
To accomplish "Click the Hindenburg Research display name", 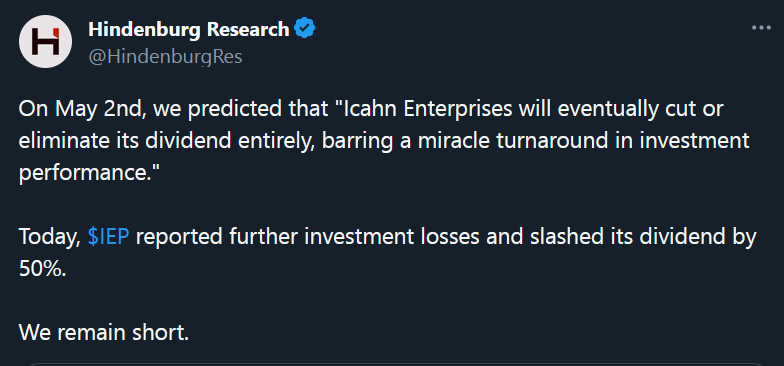I will 188,29.
